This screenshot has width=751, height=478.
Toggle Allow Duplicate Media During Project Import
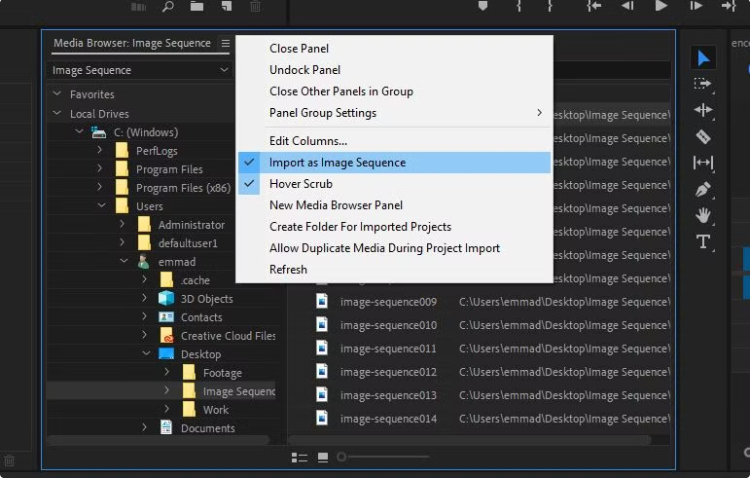(x=394, y=248)
